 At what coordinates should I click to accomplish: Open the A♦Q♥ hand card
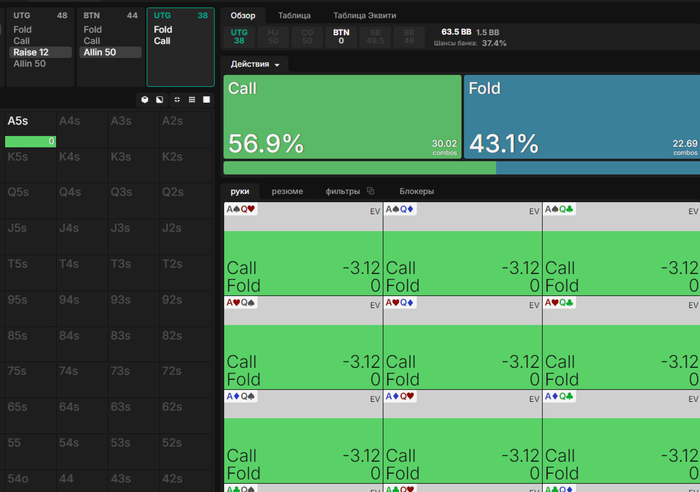coord(462,437)
